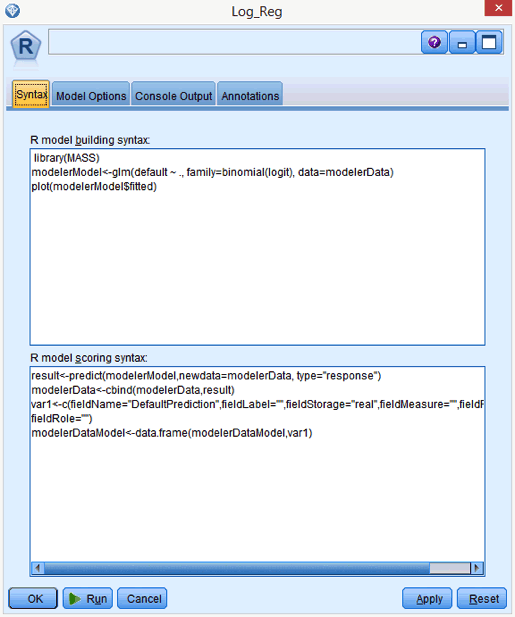Click the R node pentagon icon

[26, 47]
